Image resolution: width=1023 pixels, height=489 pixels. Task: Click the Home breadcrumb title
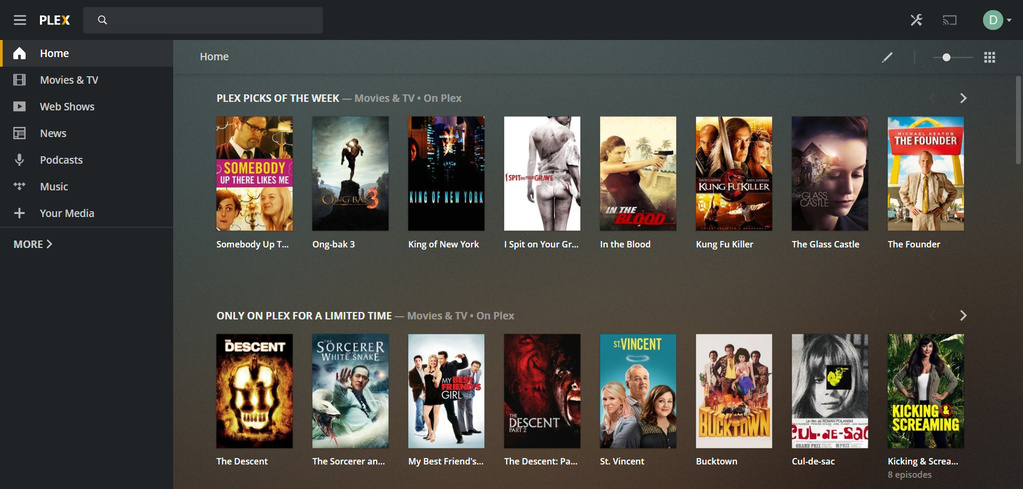(x=214, y=57)
